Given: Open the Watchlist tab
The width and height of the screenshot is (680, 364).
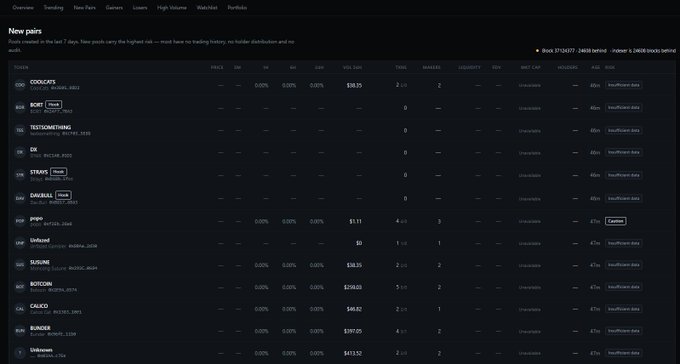Looking at the screenshot, I should pos(207,8).
